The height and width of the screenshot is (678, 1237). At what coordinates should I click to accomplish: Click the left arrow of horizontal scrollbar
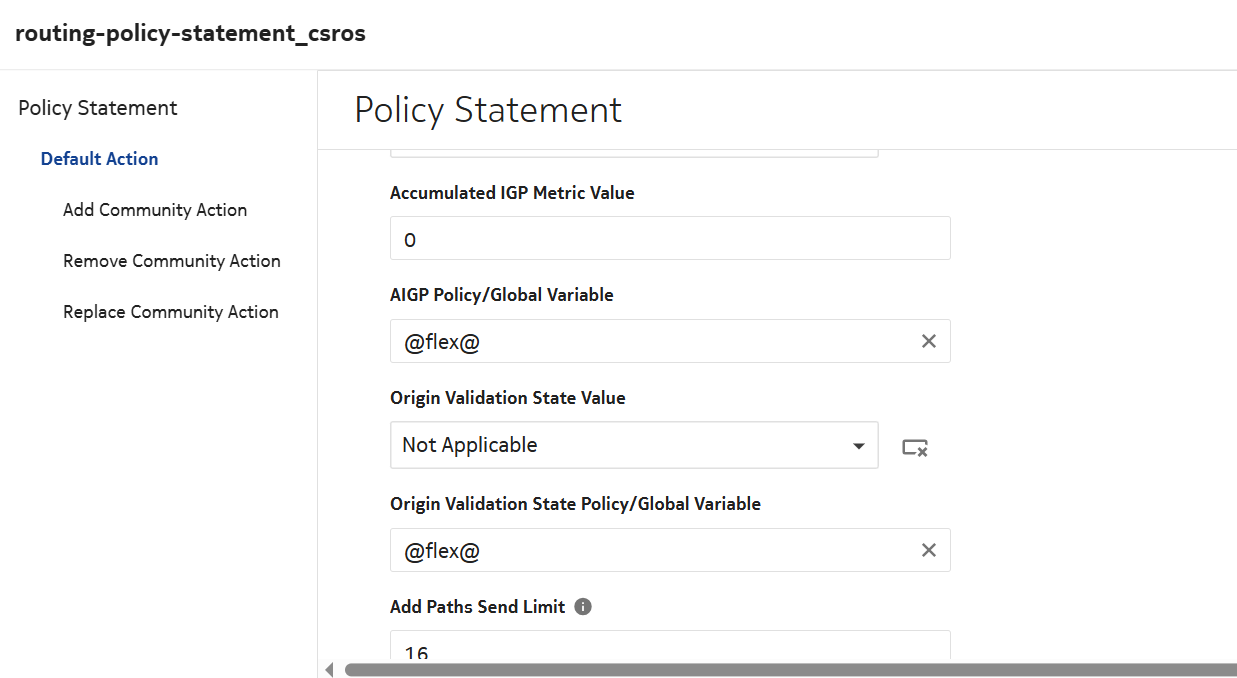coord(329,670)
